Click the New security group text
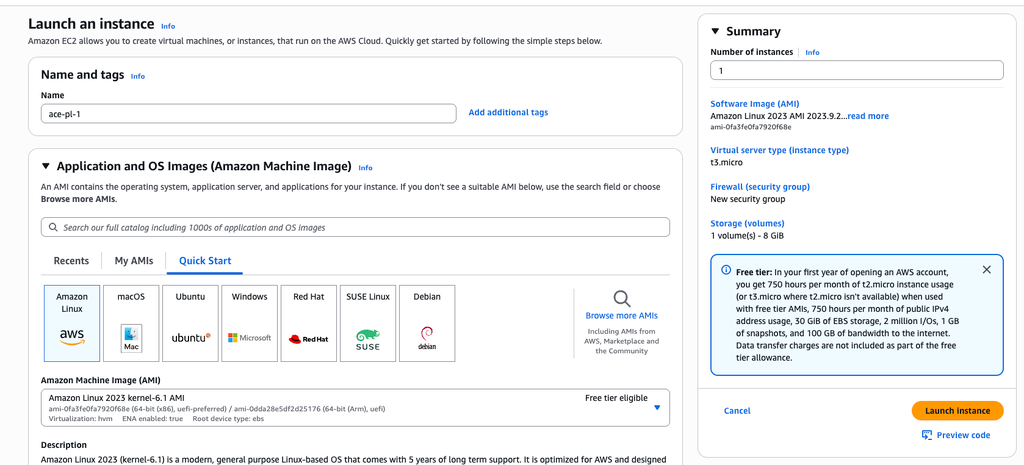 (748, 199)
